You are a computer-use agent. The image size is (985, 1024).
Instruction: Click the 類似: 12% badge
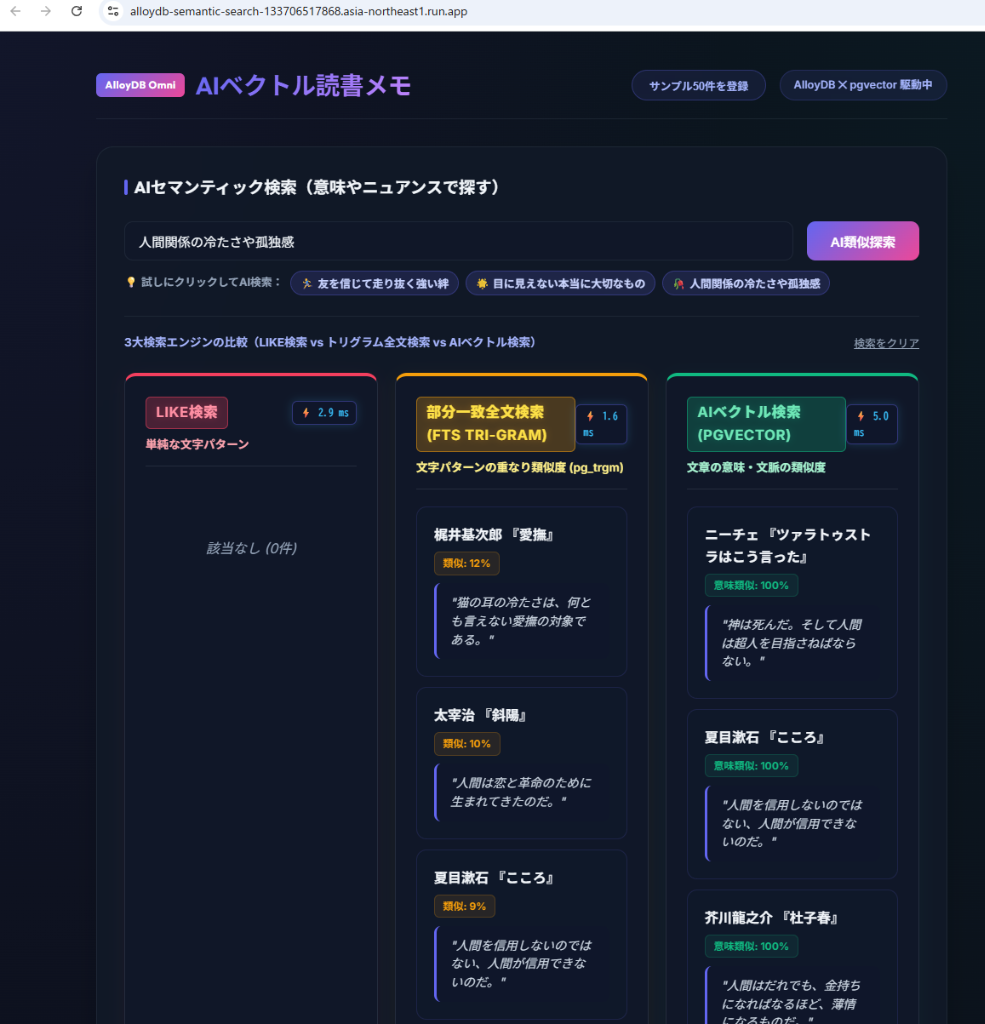(x=466, y=564)
